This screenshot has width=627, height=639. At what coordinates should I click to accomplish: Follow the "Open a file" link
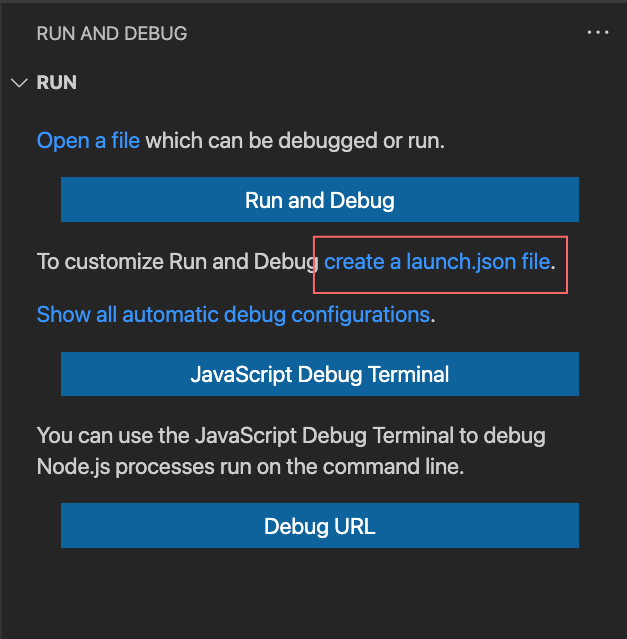pos(88,141)
